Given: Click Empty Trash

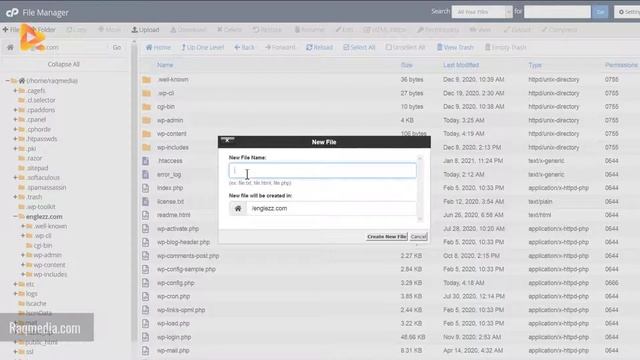Looking at the screenshot, I should coord(505,47).
